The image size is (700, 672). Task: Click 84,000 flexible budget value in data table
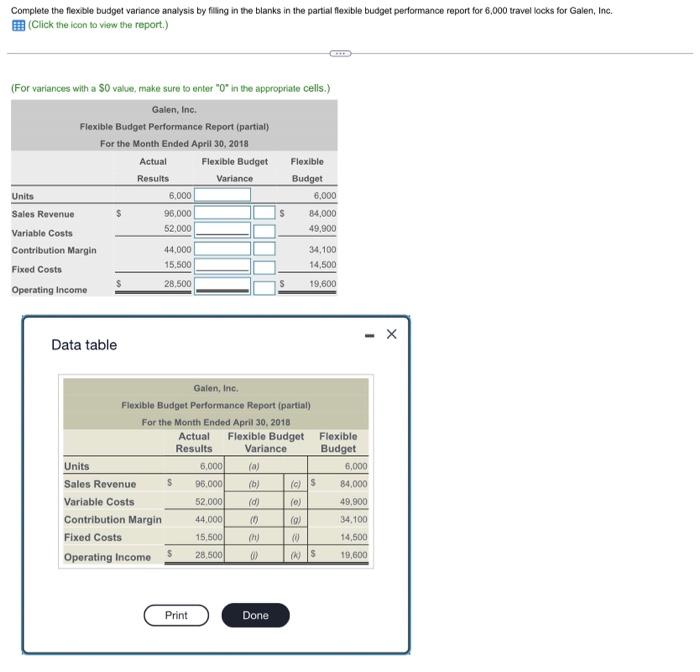(354, 484)
